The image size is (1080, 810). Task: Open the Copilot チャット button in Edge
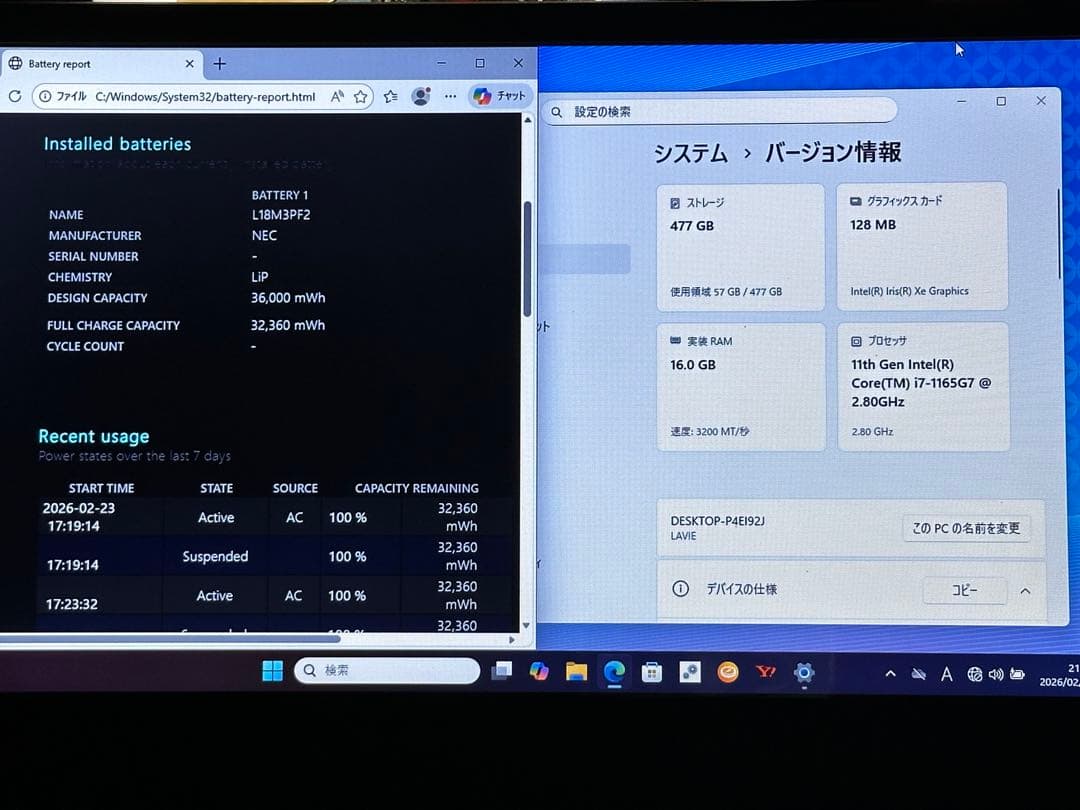[x=500, y=96]
